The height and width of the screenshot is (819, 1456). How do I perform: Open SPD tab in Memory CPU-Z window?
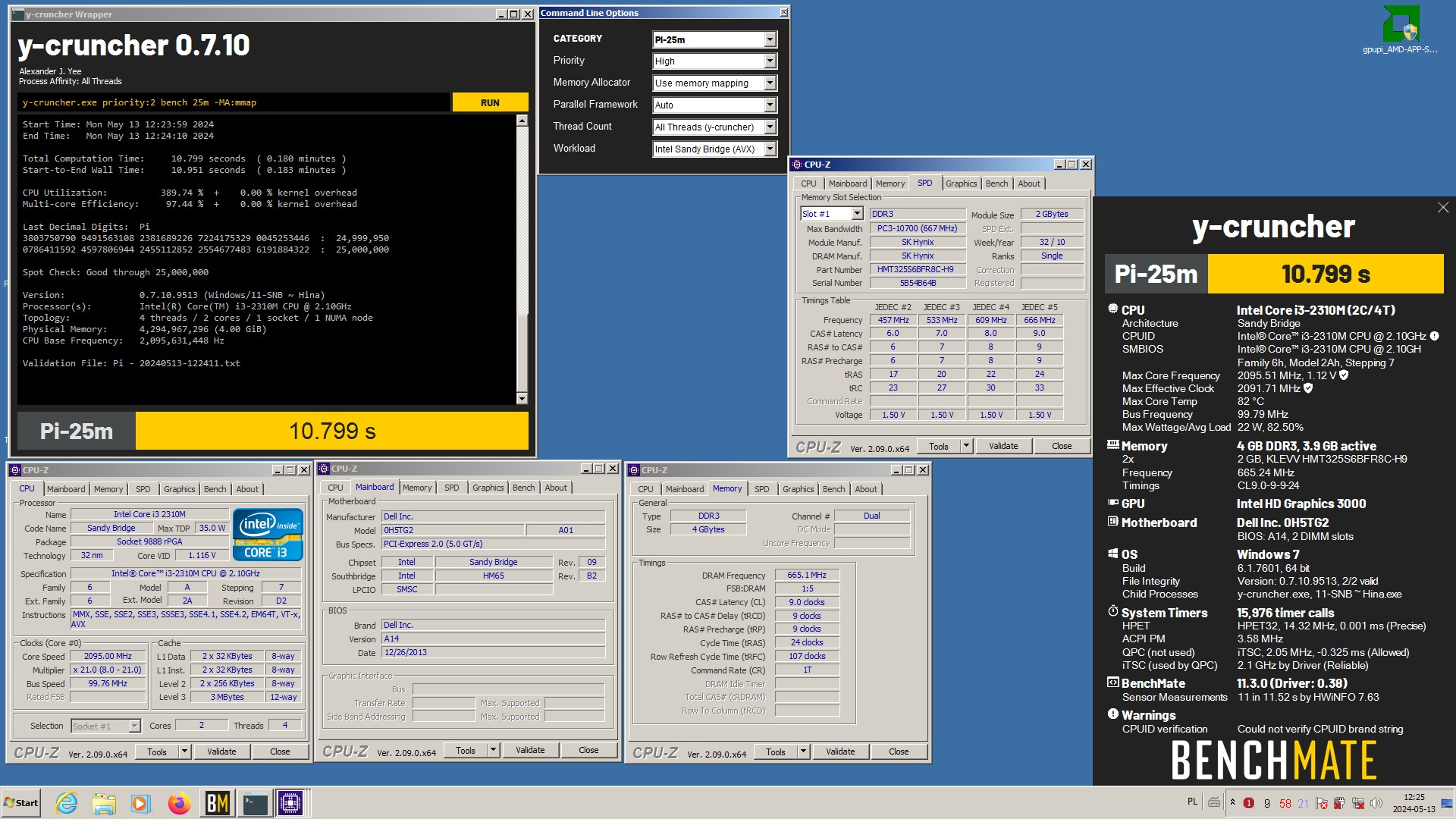(x=761, y=489)
